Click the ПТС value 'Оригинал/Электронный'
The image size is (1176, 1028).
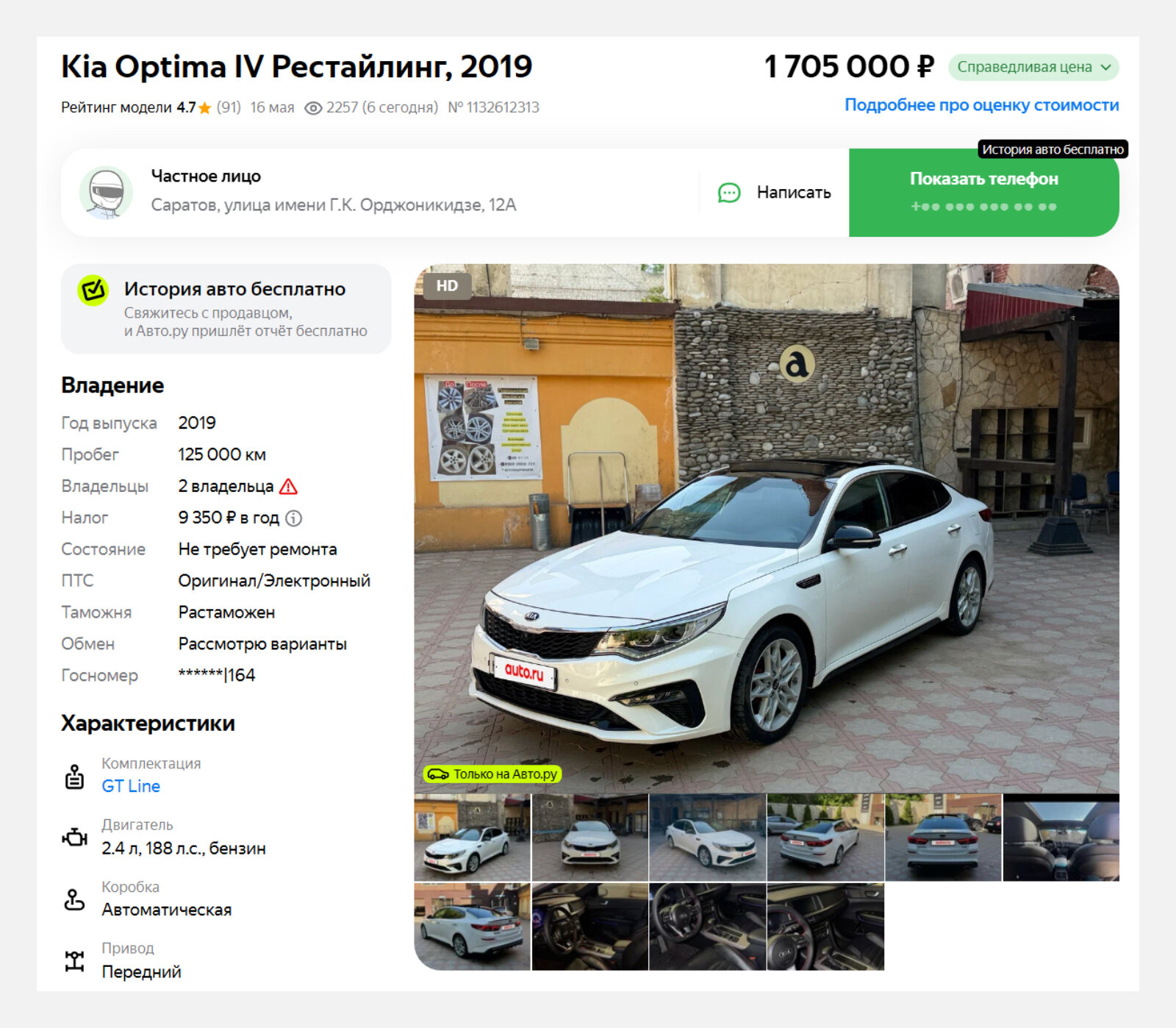pos(274,582)
